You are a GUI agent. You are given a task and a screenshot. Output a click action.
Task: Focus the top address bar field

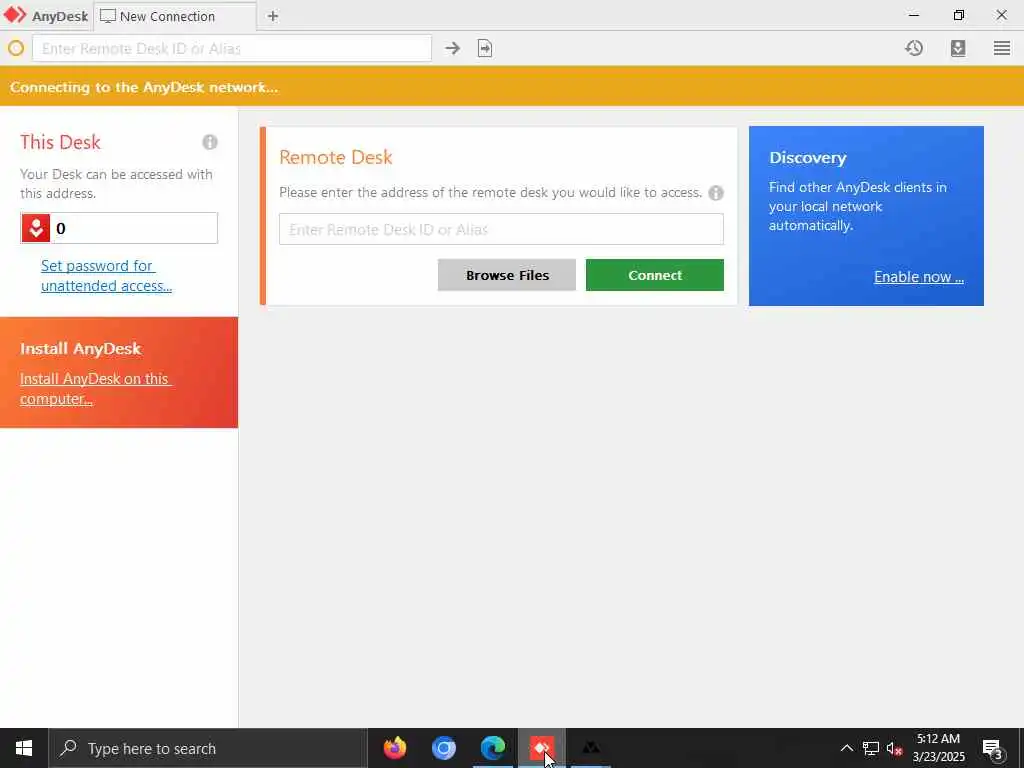click(x=232, y=48)
